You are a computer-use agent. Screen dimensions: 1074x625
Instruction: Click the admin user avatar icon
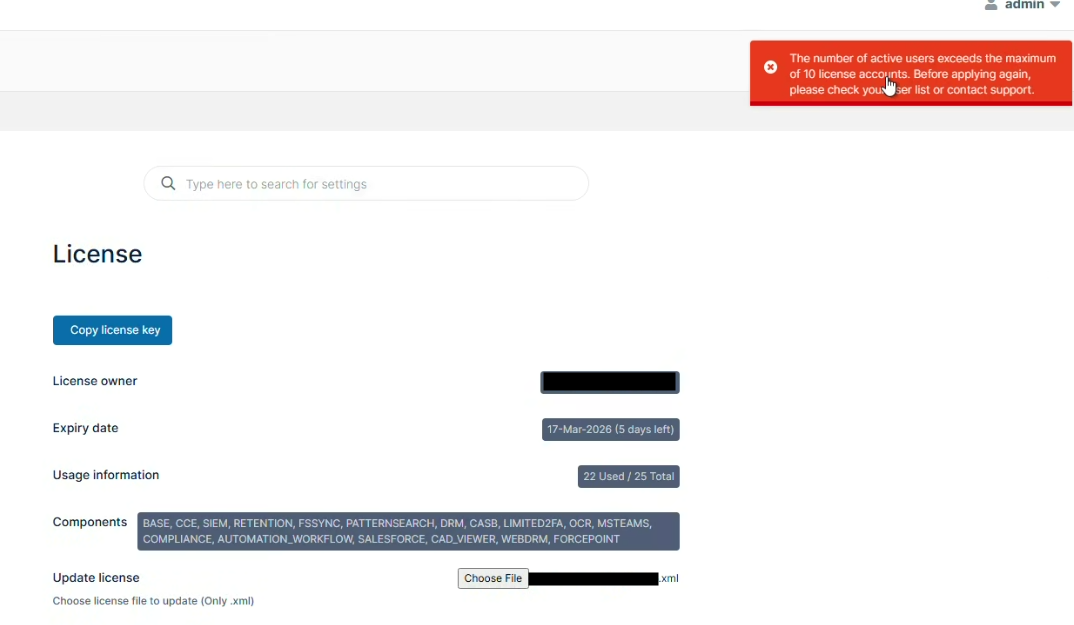tap(991, 5)
